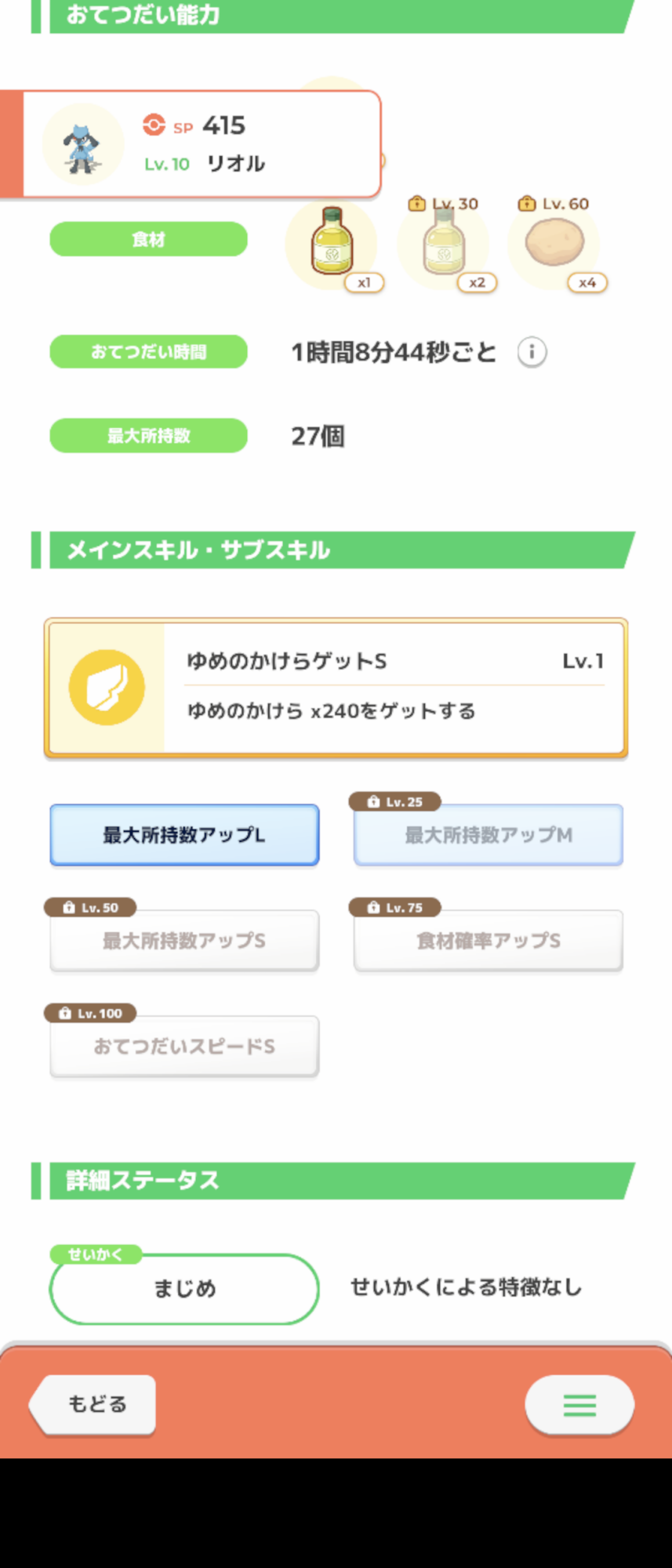
Task: Tap the Riolu portrait icon
Action: (82, 144)
